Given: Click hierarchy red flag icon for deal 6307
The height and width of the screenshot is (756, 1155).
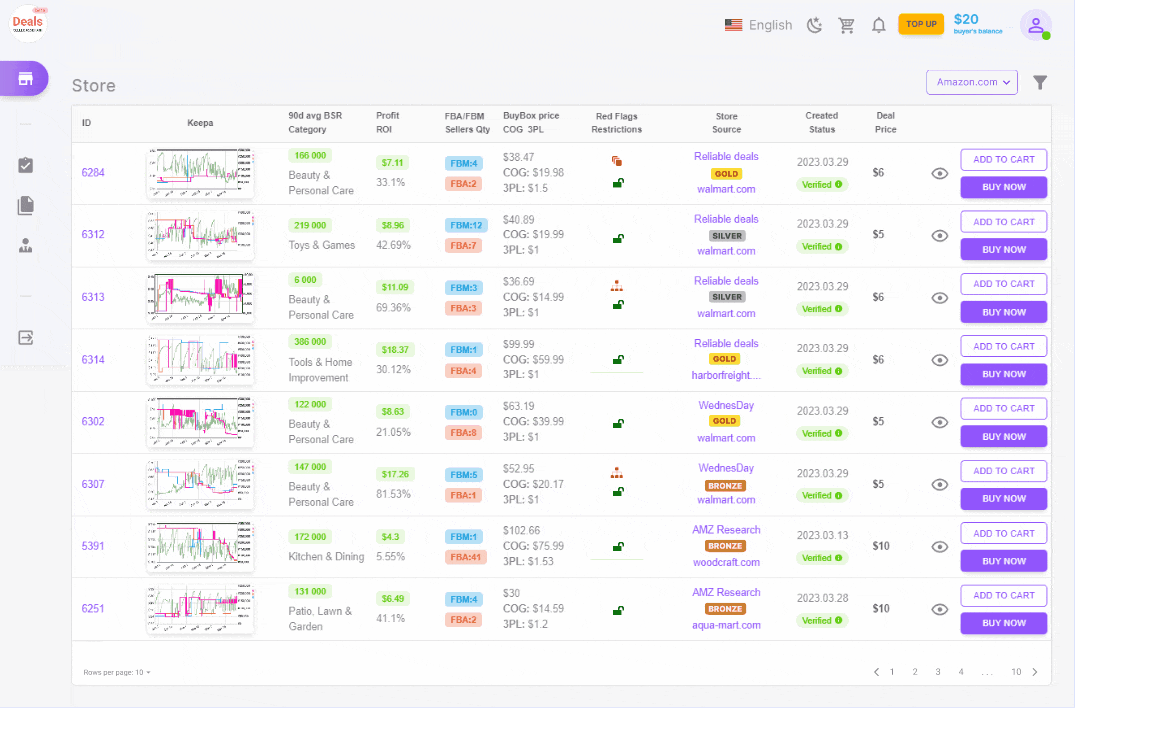Looking at the screenshot, I should (x=617, y=473).
